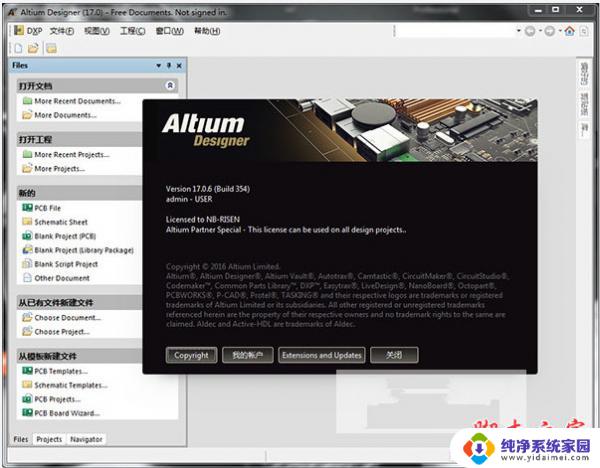Open PCB Templates link
This screenshot has width=600, height=468.
pyautogui.click(x=61, y=371)
